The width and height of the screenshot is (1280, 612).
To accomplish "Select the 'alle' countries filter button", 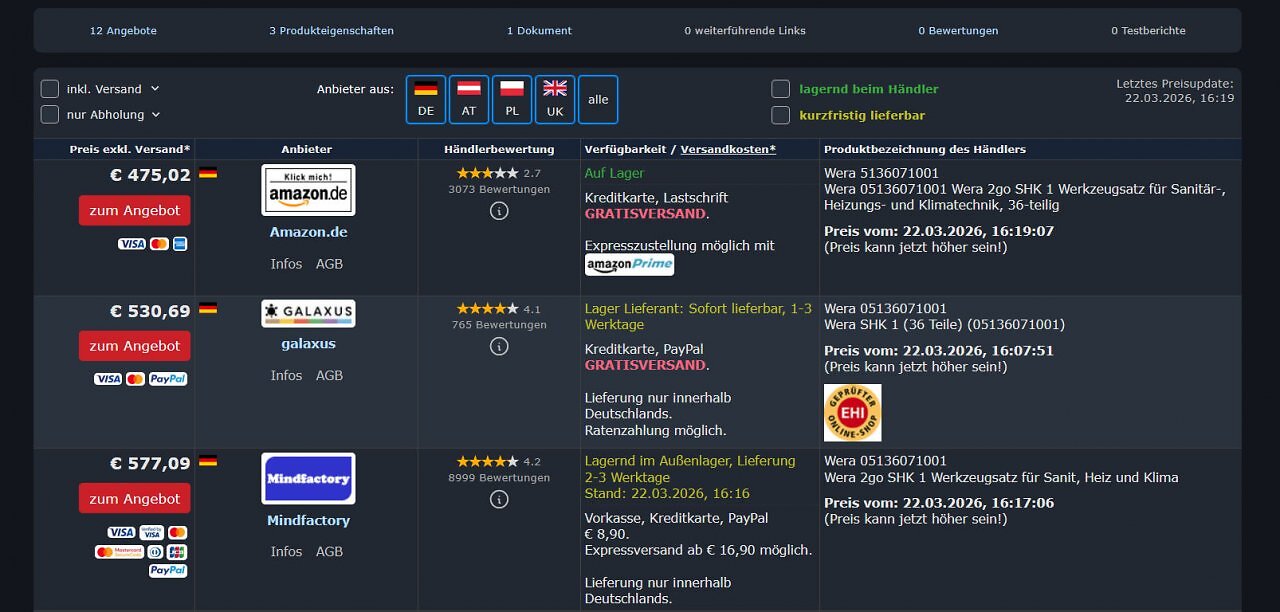I will pyautogui.click(x=598, y=100).
